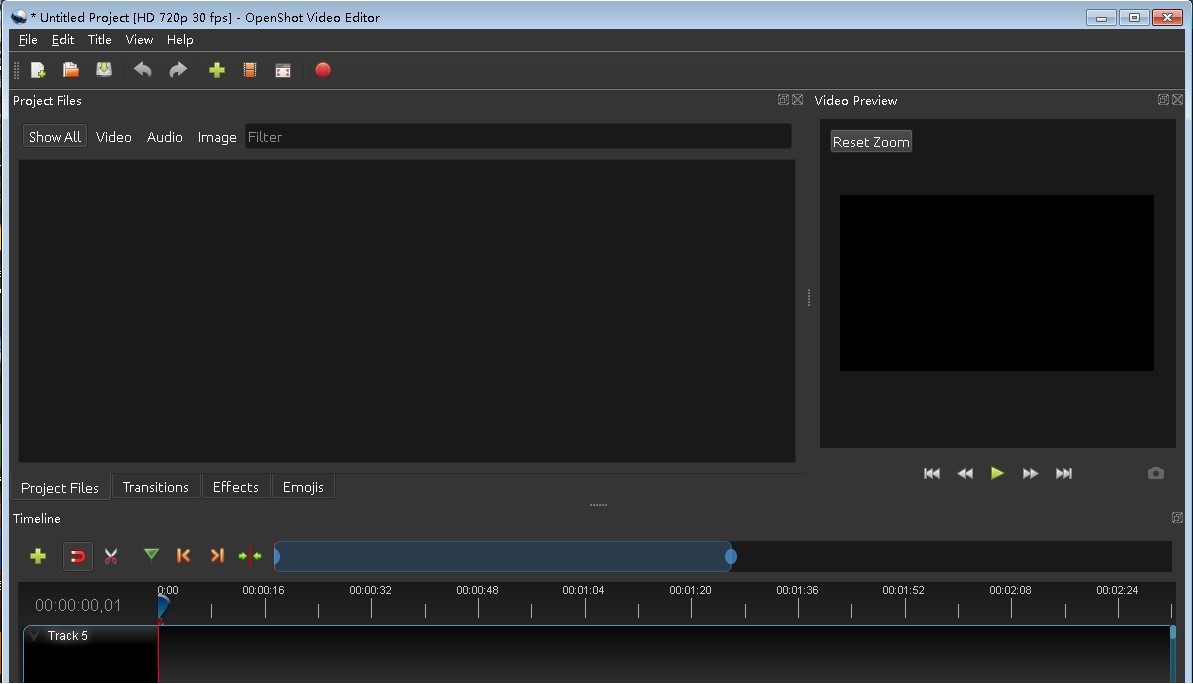1193x684 pixels.
Task: Filter project files by Video
Action: (113, 137)
